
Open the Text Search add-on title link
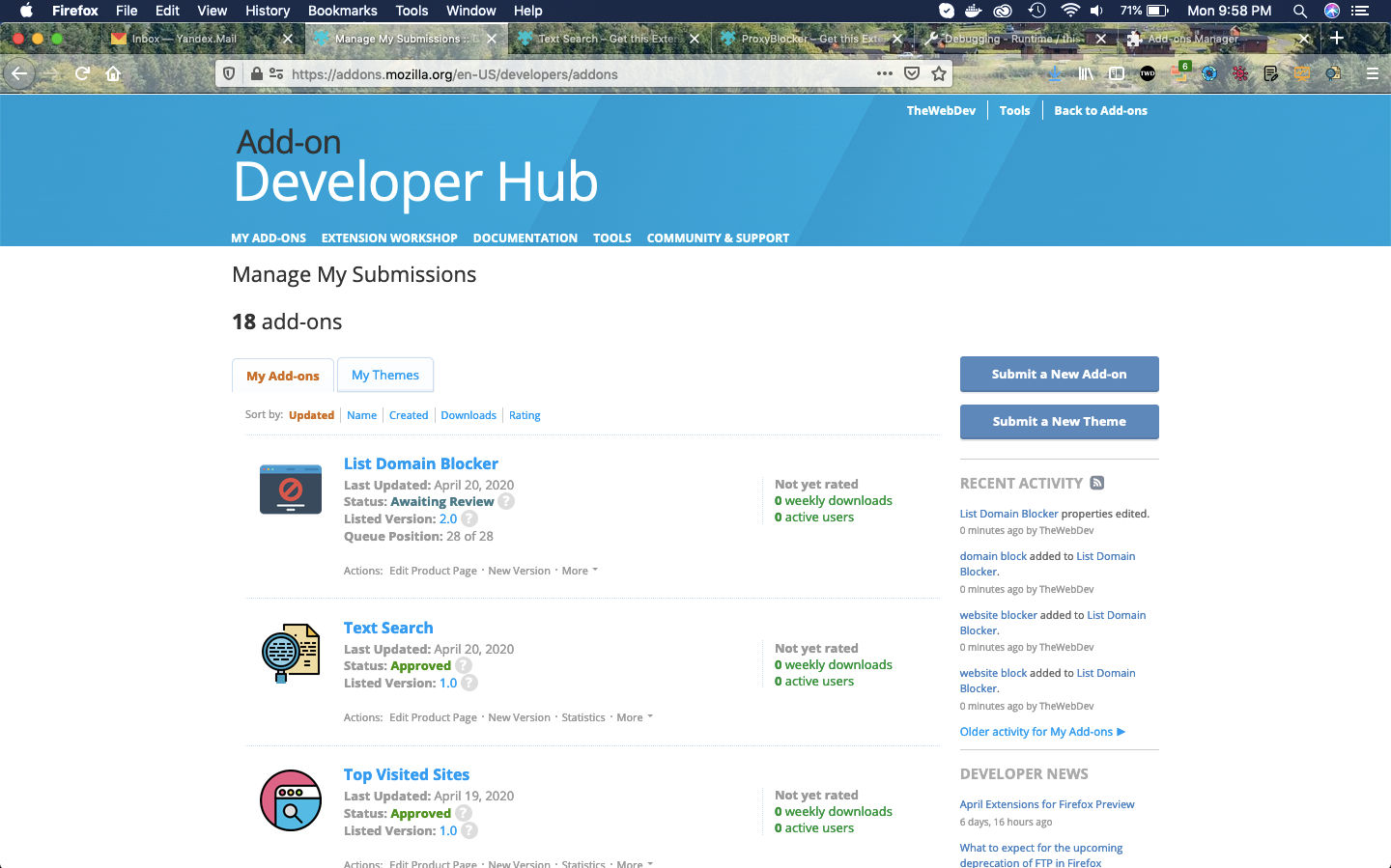coord(388,628)
